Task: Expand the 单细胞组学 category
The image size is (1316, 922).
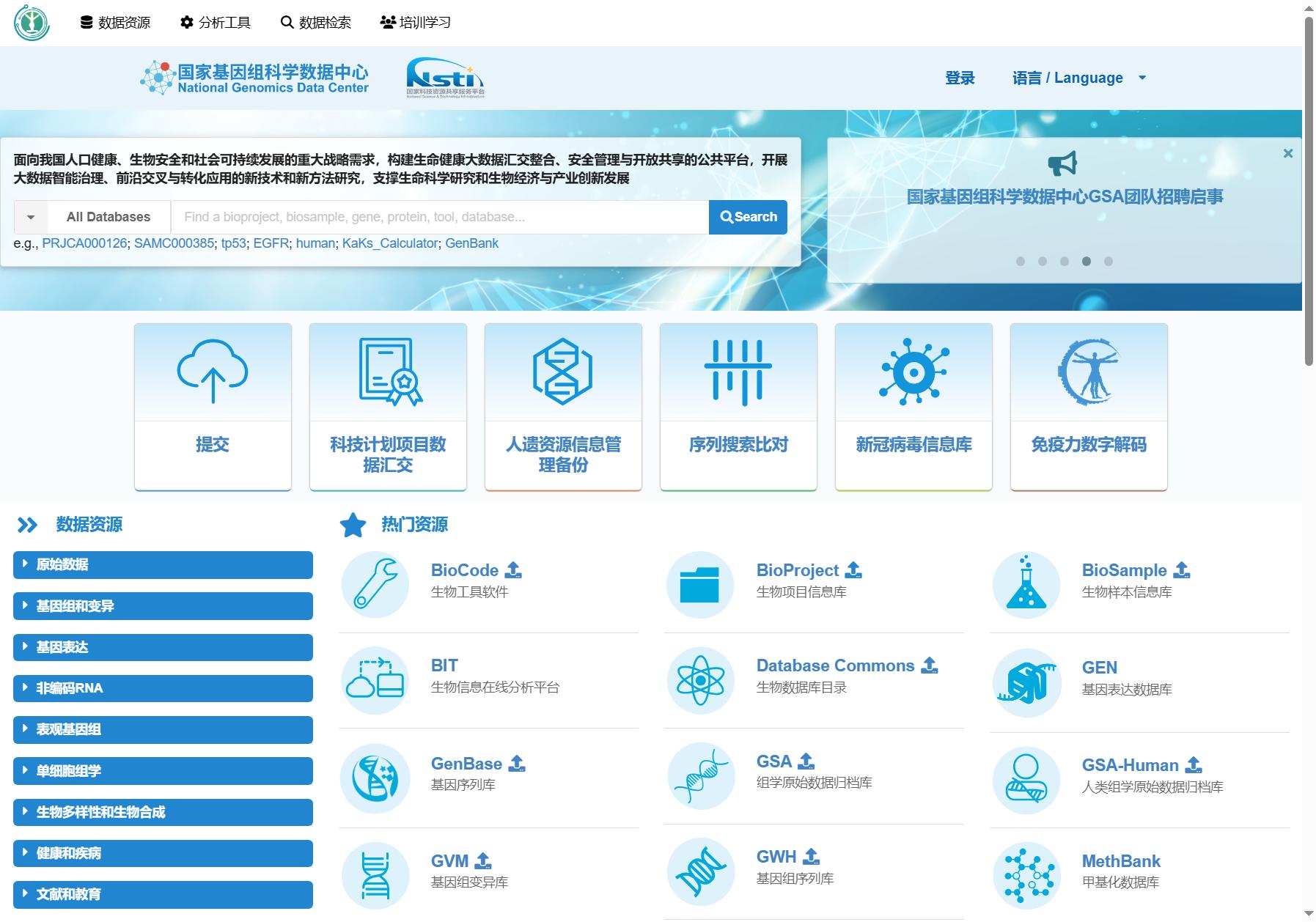Action: (163, 771)
